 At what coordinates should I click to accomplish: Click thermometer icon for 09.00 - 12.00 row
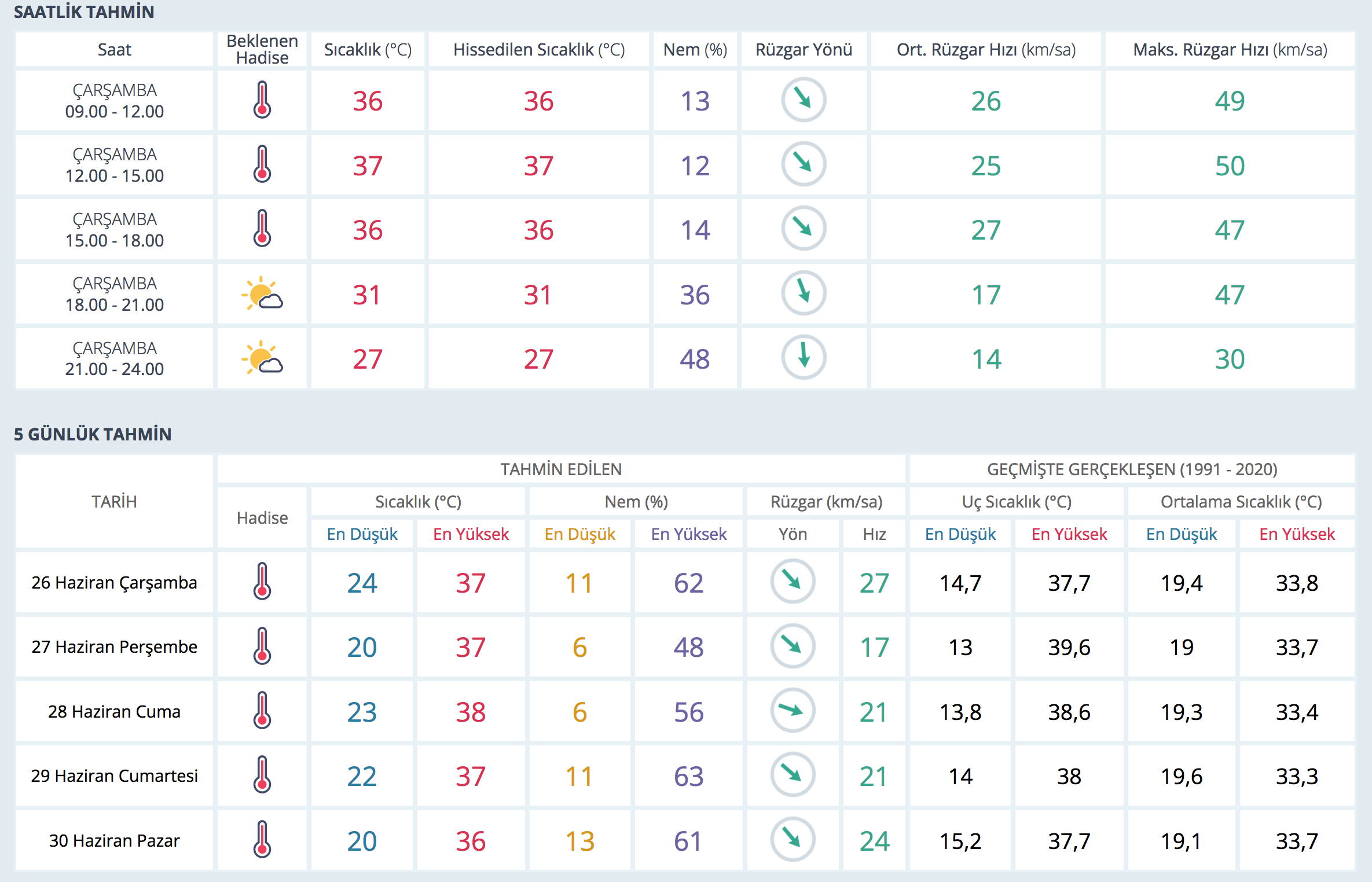262,100
